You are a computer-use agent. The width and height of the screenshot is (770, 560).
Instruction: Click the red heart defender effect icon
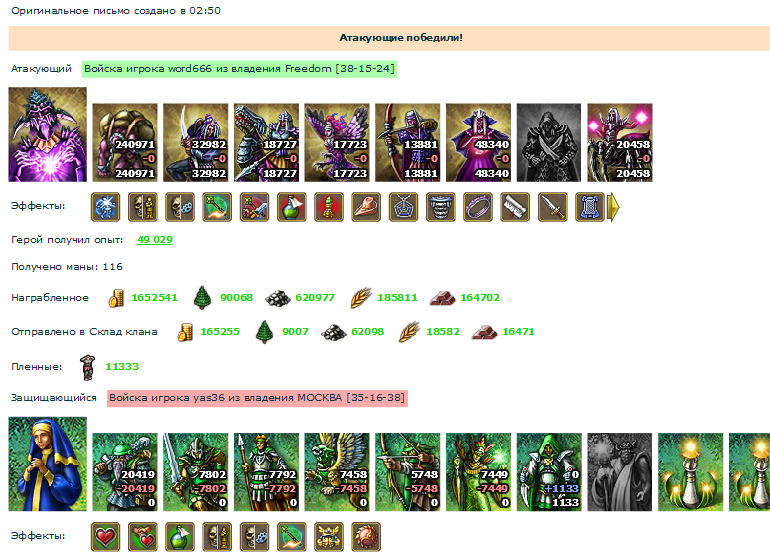coord(105,536)
